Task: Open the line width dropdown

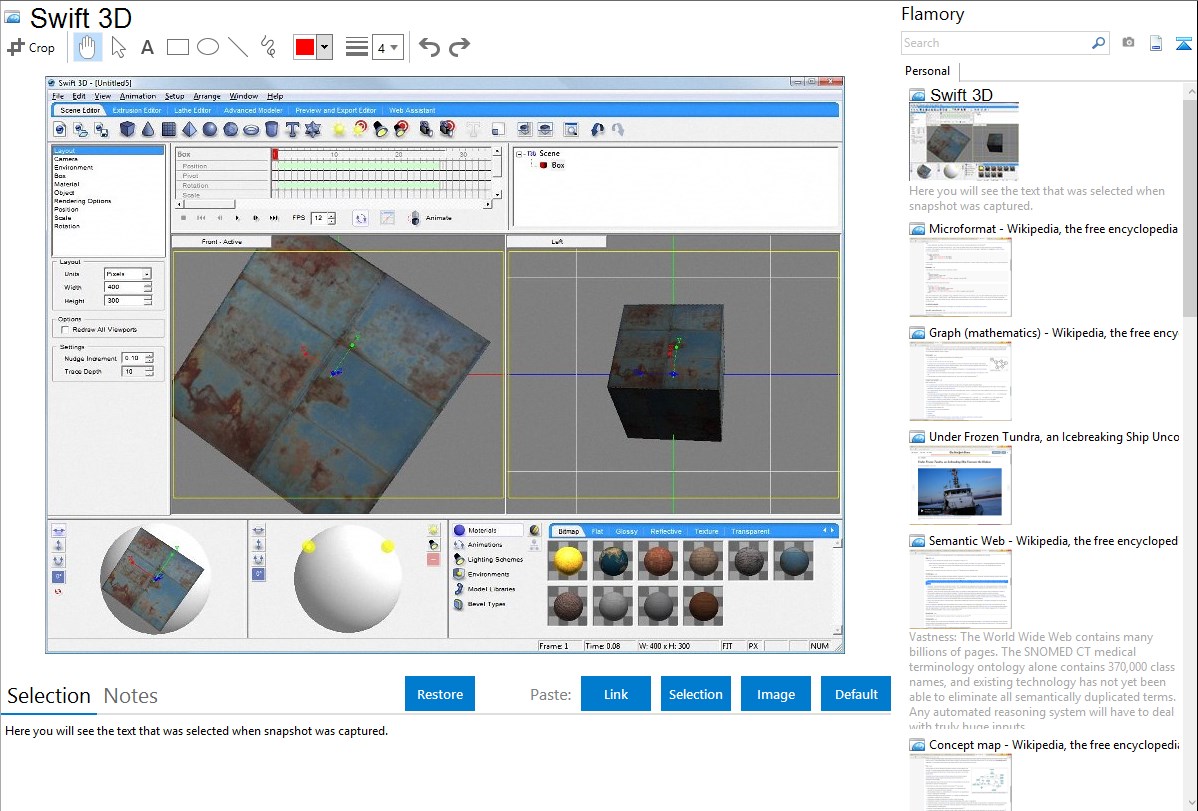Action: [x=386, y=47]
